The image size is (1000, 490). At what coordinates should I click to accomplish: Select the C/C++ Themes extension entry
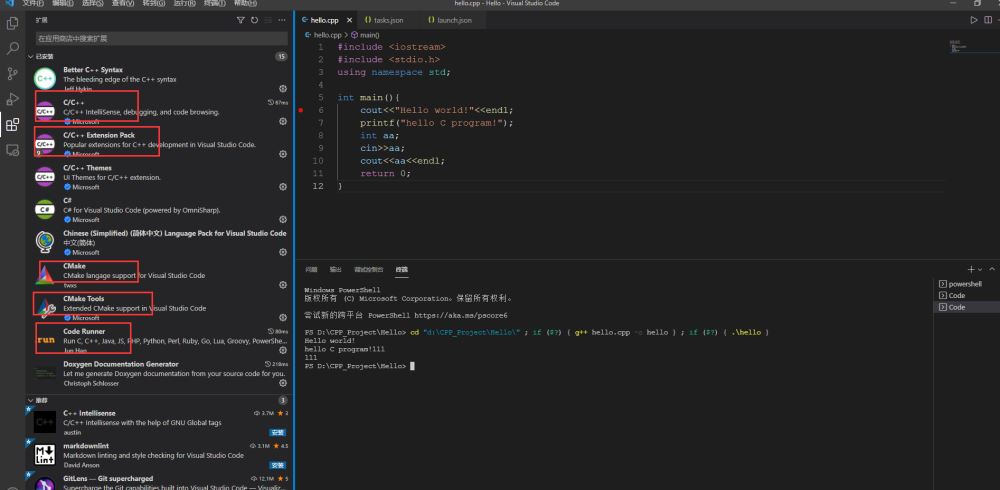tap(159, 177)
